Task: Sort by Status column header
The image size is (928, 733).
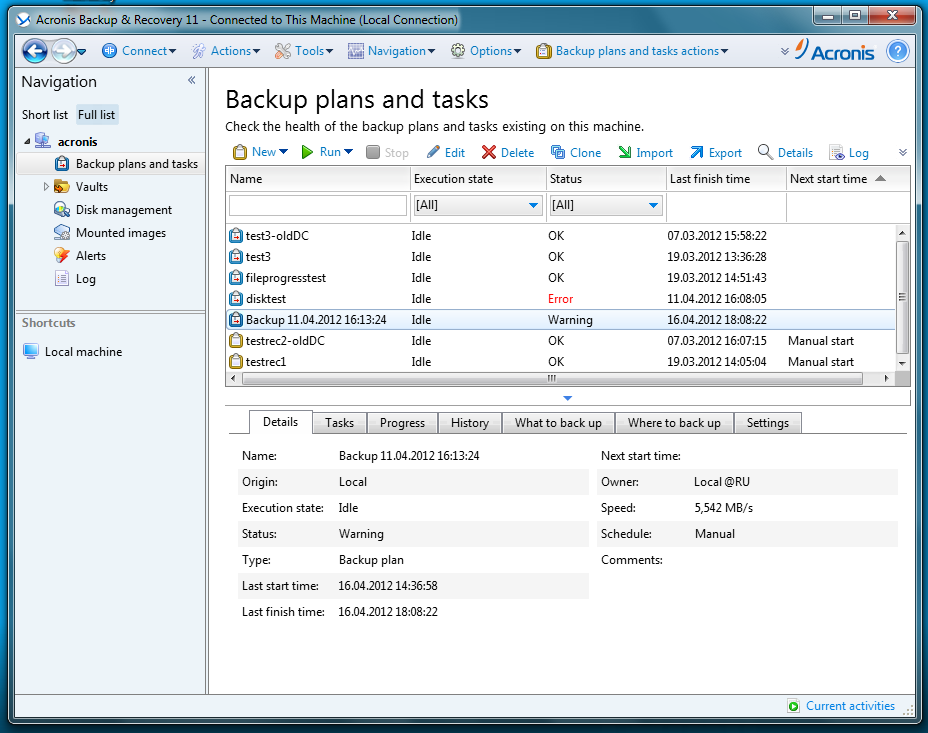Action: point(606,179)
